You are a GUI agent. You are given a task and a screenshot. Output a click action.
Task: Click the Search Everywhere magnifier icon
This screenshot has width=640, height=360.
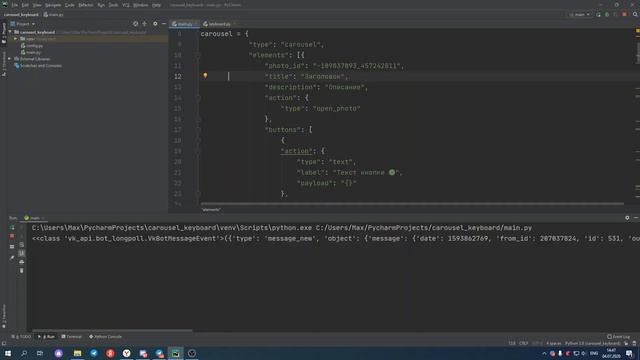635,15
